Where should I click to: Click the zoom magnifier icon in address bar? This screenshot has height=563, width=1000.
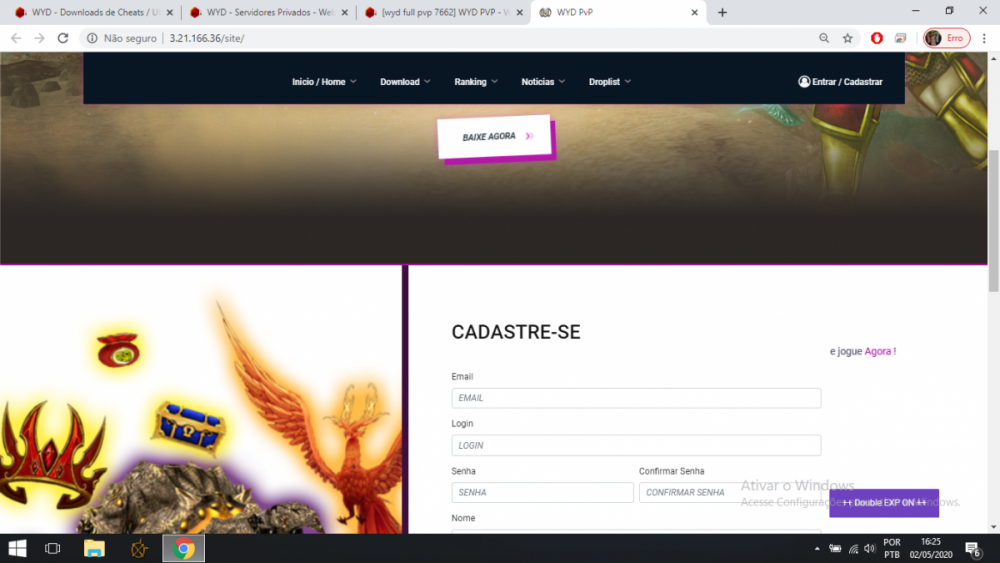824,38
